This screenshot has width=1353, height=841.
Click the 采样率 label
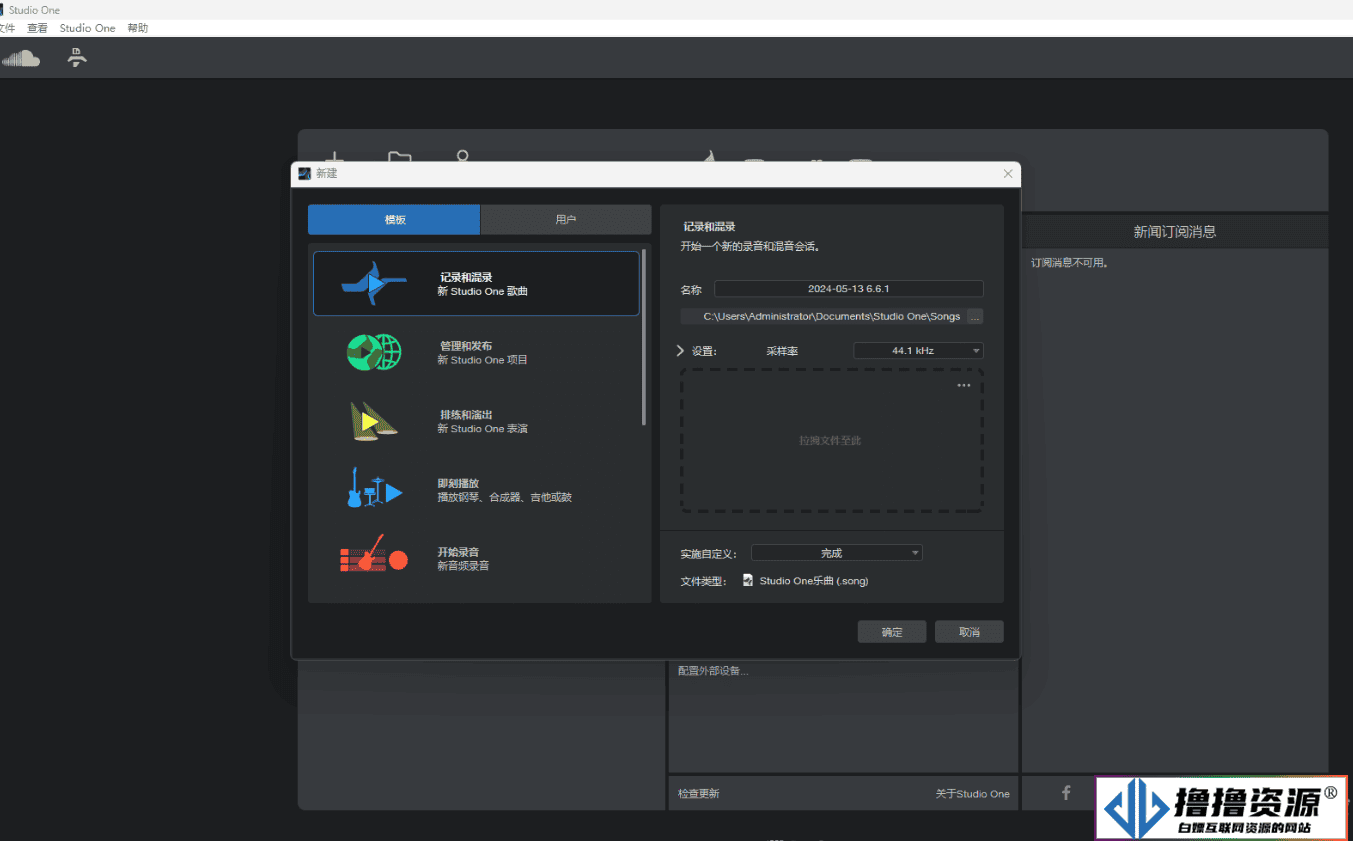click(x=782, y=352)
